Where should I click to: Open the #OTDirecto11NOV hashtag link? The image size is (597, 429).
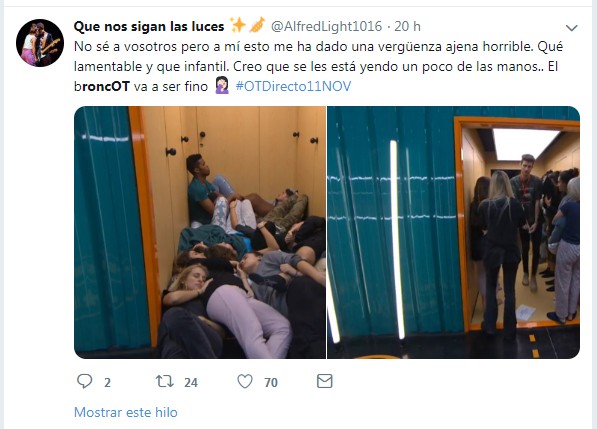293,86
